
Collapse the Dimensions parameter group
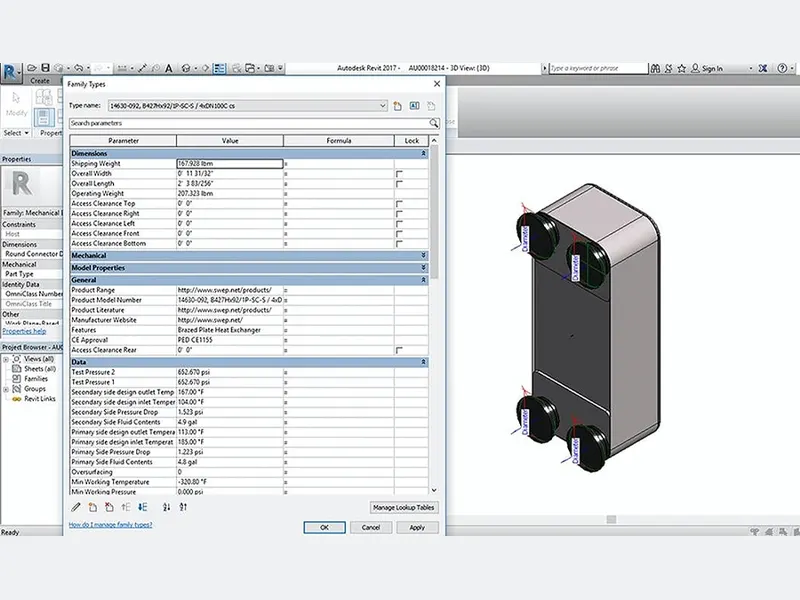(x=423, y=153)
